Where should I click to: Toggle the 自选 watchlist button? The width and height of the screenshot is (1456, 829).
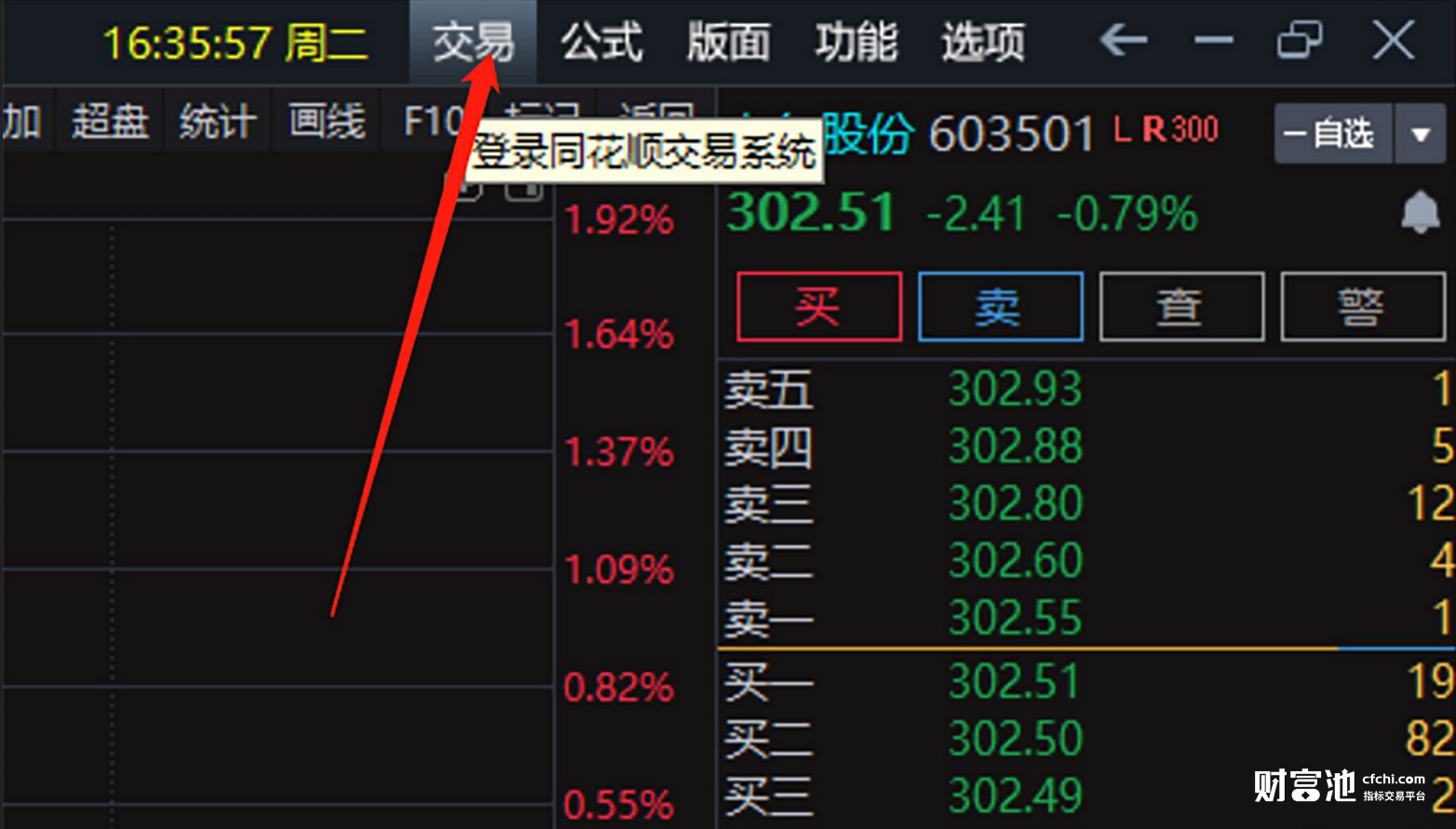click(1333, 134)
